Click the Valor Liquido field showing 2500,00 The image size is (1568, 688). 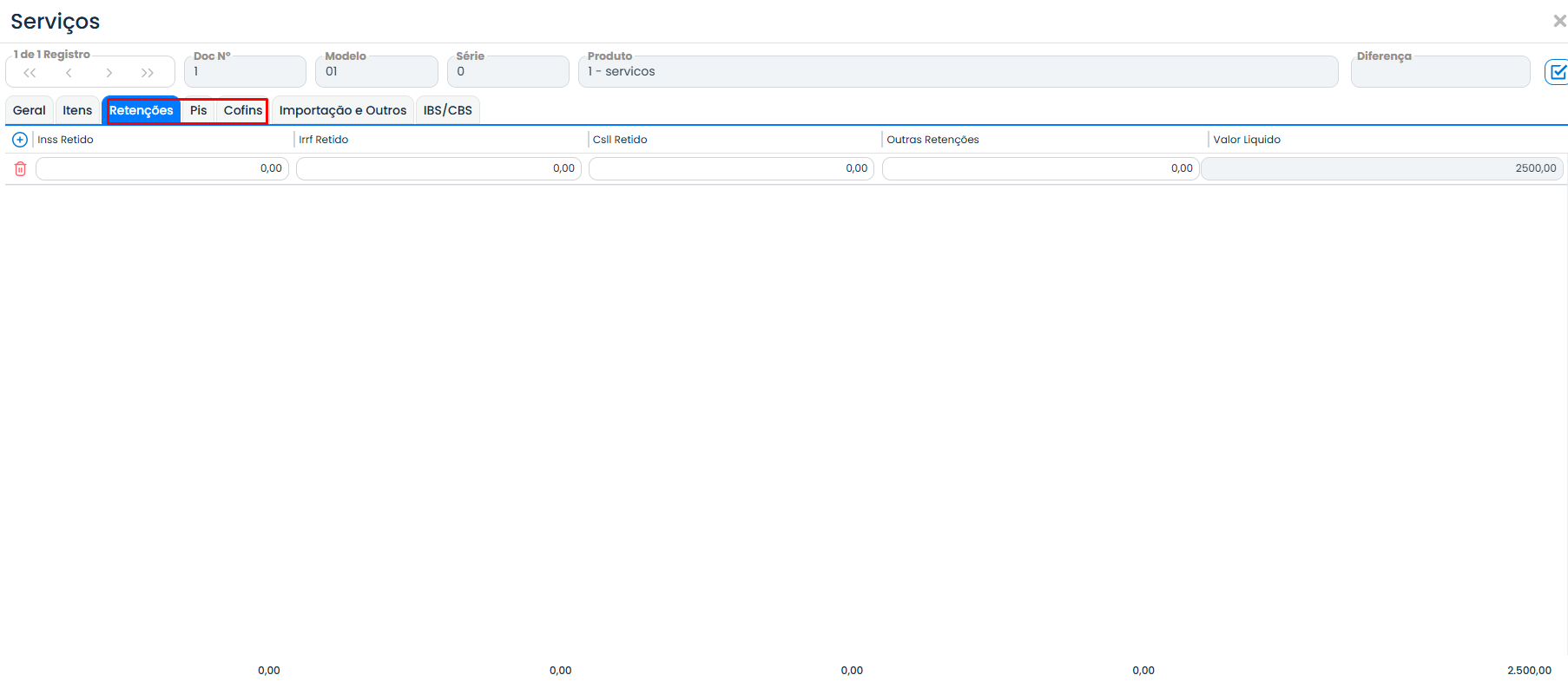tap(1382, 168)
